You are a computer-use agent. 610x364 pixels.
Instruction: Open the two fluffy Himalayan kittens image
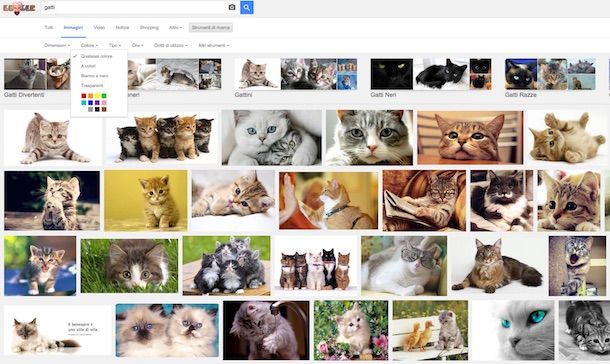pos(167,330)
